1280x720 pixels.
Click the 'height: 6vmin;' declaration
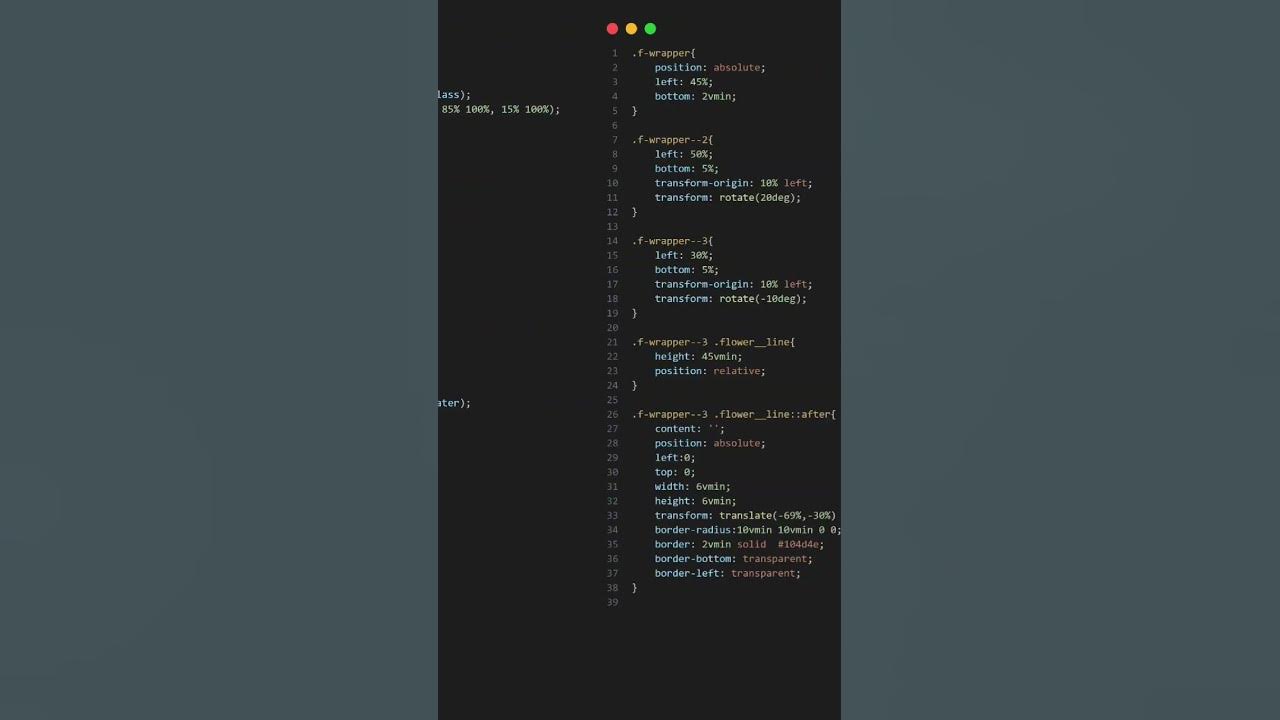(x=695, y=501)
